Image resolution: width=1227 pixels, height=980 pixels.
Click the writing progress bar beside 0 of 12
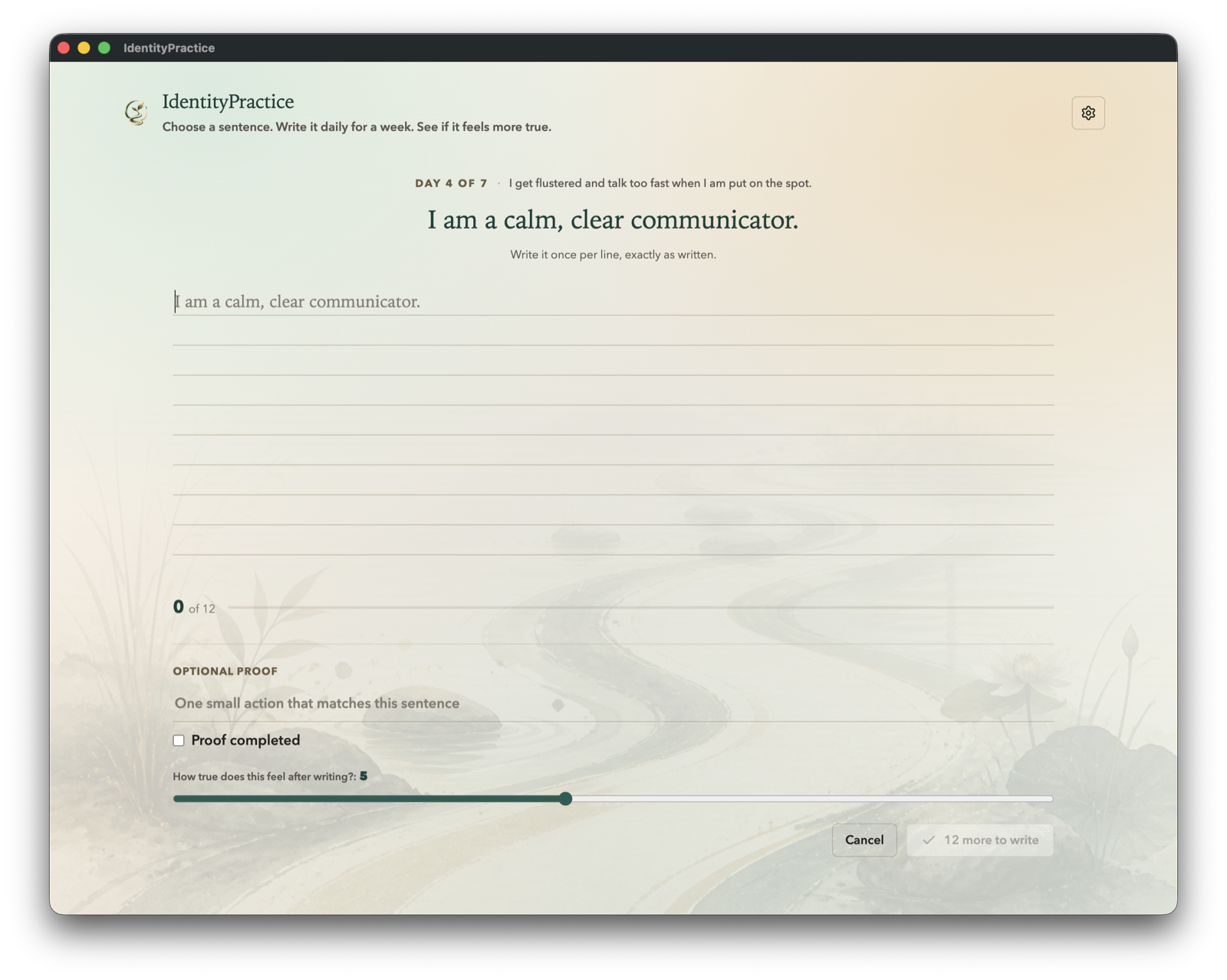pyautogui.click(x=641, y=607)
